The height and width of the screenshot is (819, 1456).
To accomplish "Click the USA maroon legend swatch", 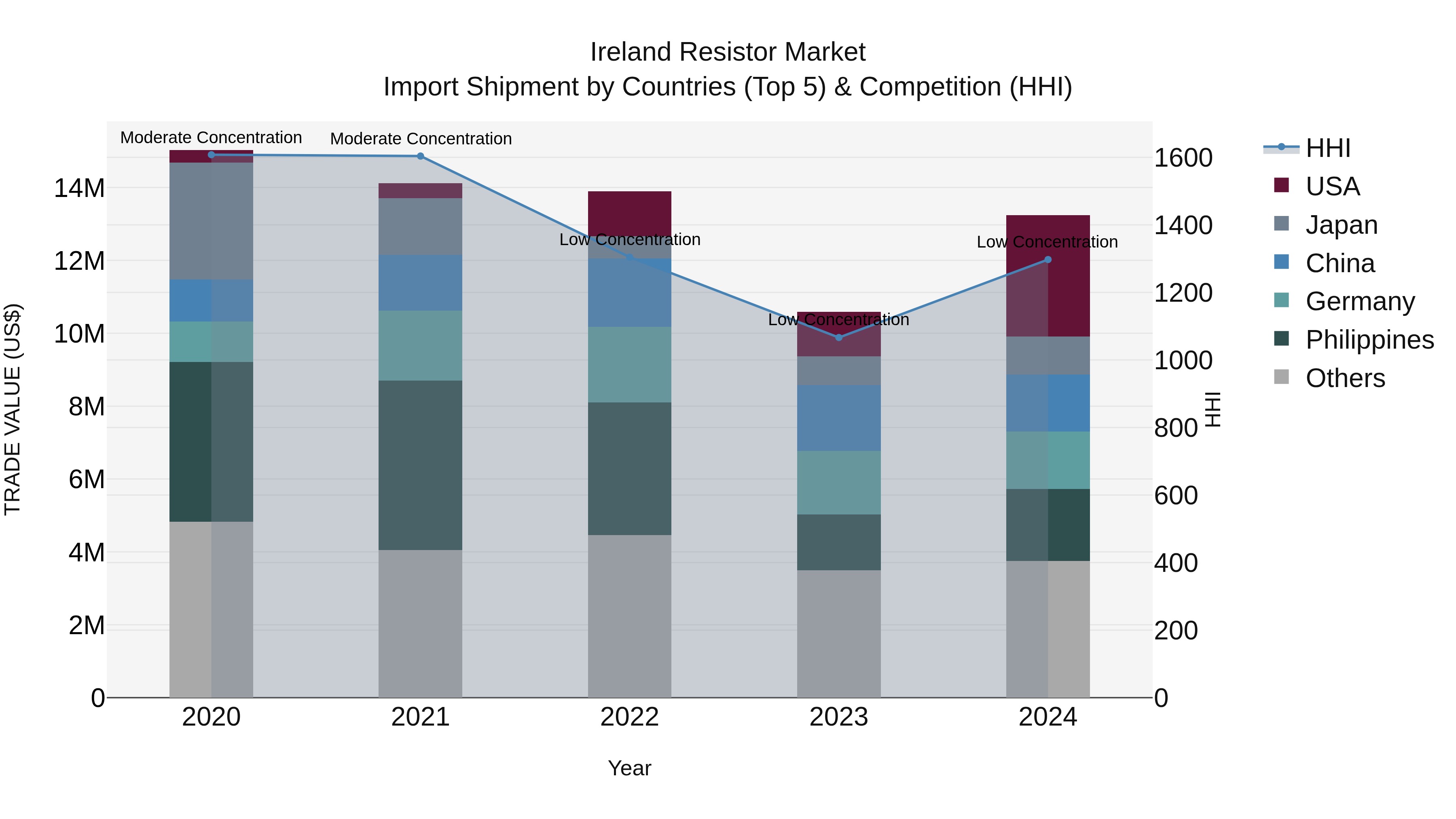I will [x=1281, y=185].
